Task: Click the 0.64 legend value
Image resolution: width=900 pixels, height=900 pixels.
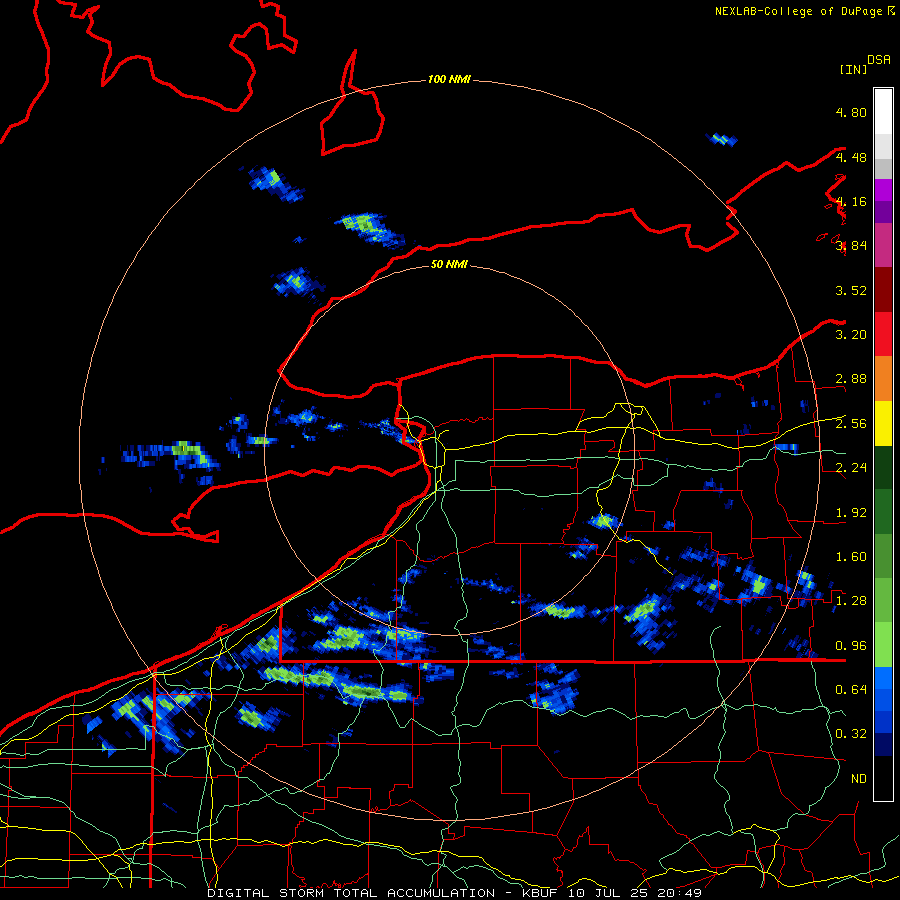Action: (851, 690)
